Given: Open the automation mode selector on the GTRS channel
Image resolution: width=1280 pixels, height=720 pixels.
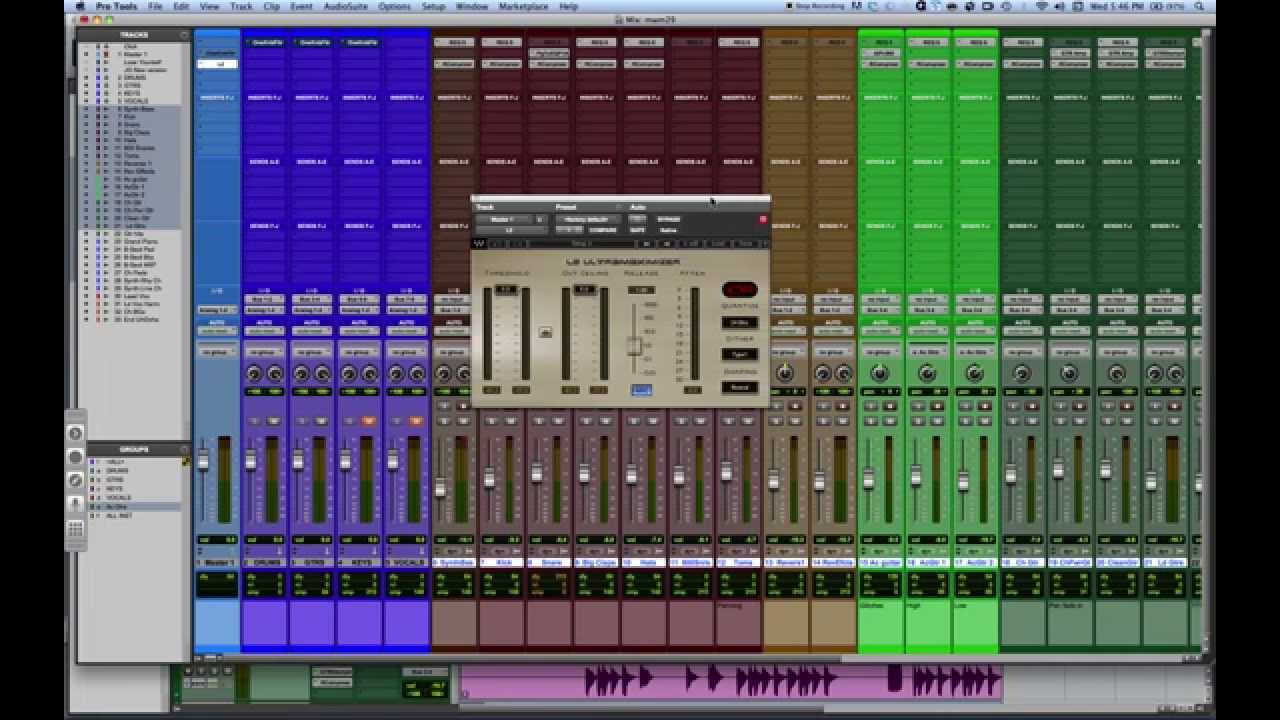Looking at the screenshot, I should 312,331.
